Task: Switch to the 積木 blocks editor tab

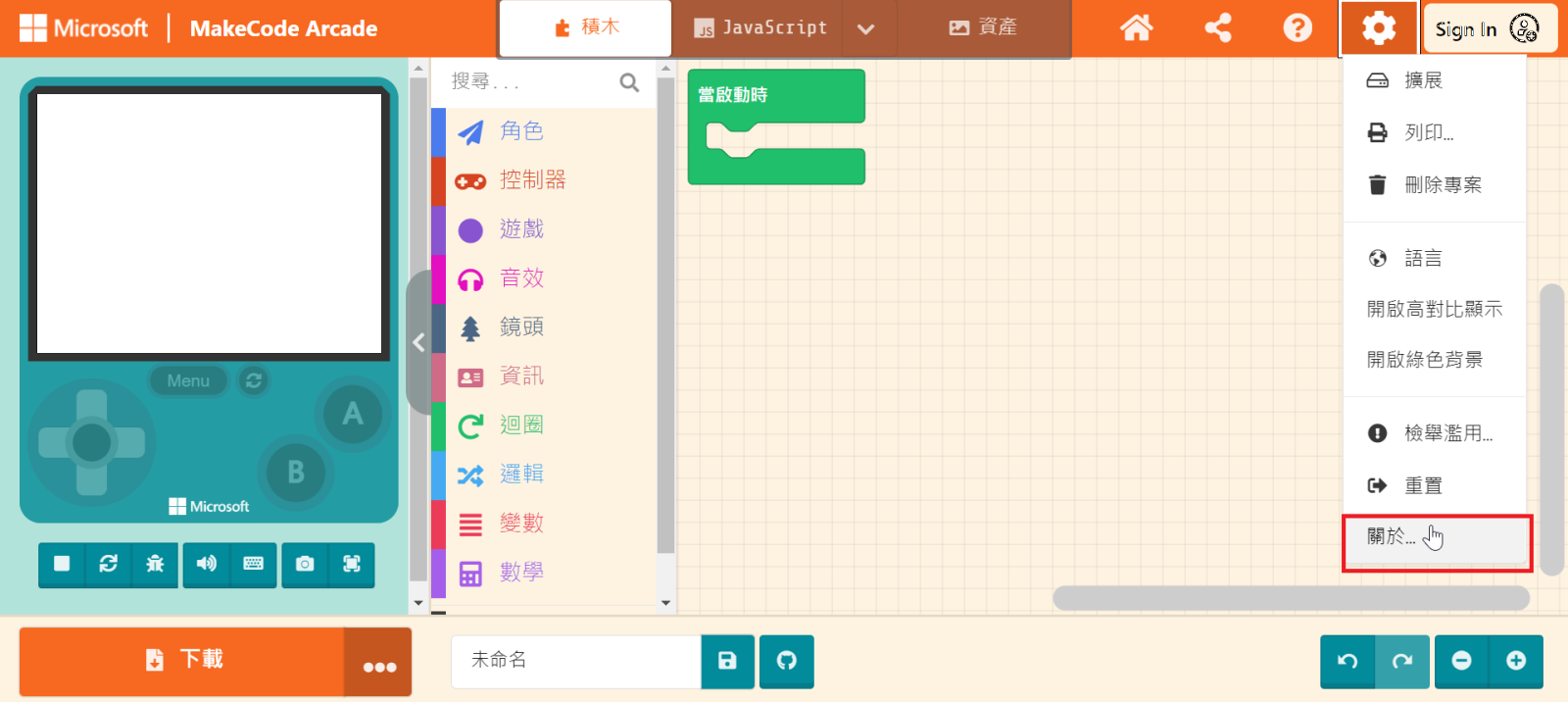Action: 586,28
